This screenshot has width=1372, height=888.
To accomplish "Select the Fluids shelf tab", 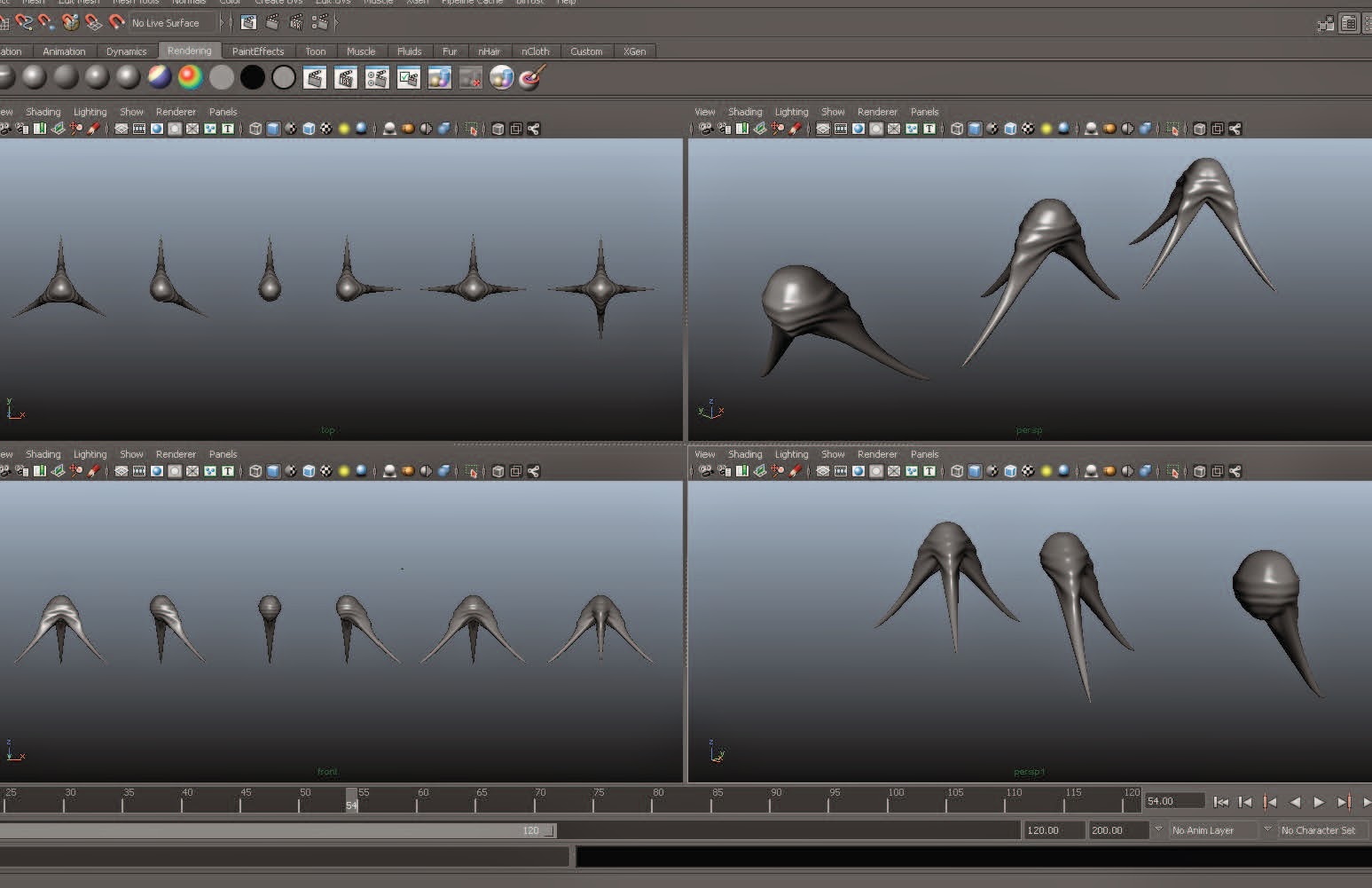I will (x=409, y=51).
